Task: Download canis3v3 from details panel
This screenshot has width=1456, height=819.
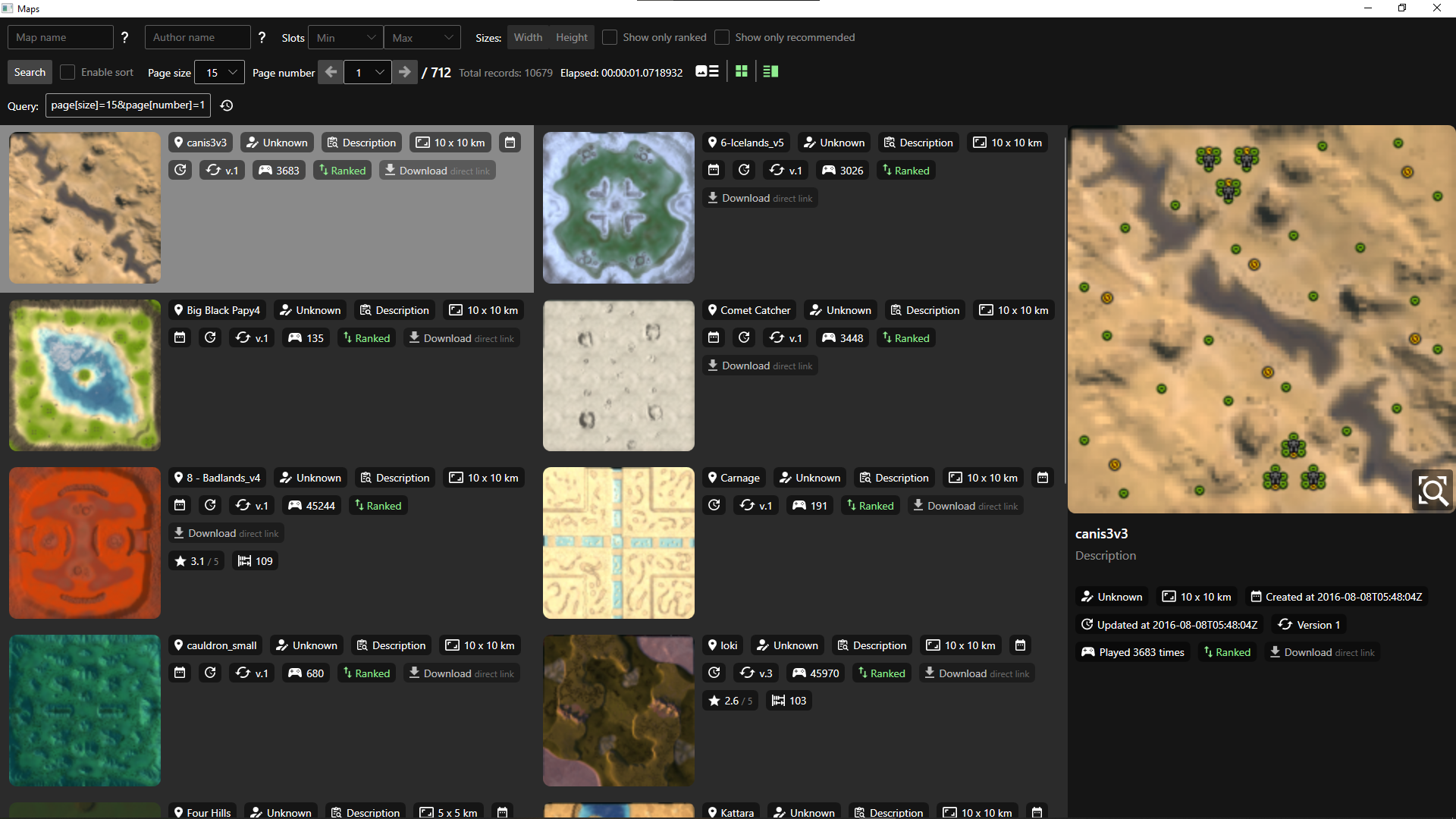Action: tap(1322, 652)
